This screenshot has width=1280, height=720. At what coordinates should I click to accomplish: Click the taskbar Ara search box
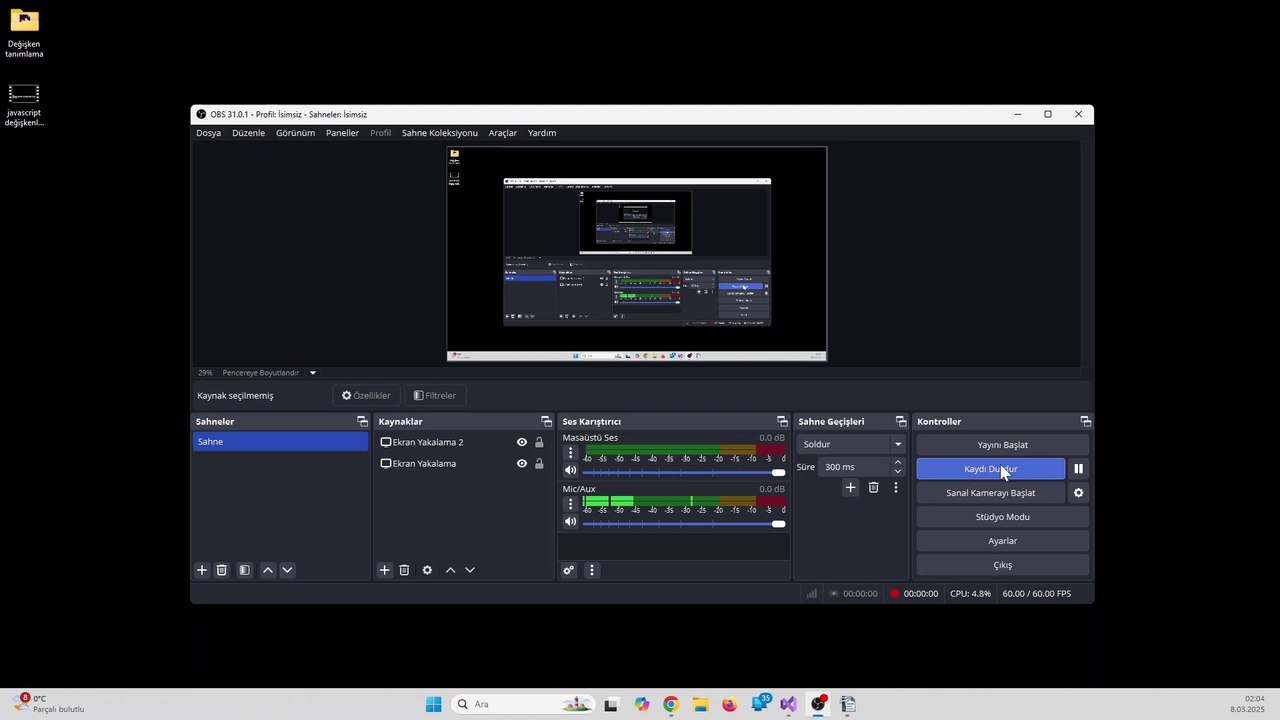tap(522, 704)
